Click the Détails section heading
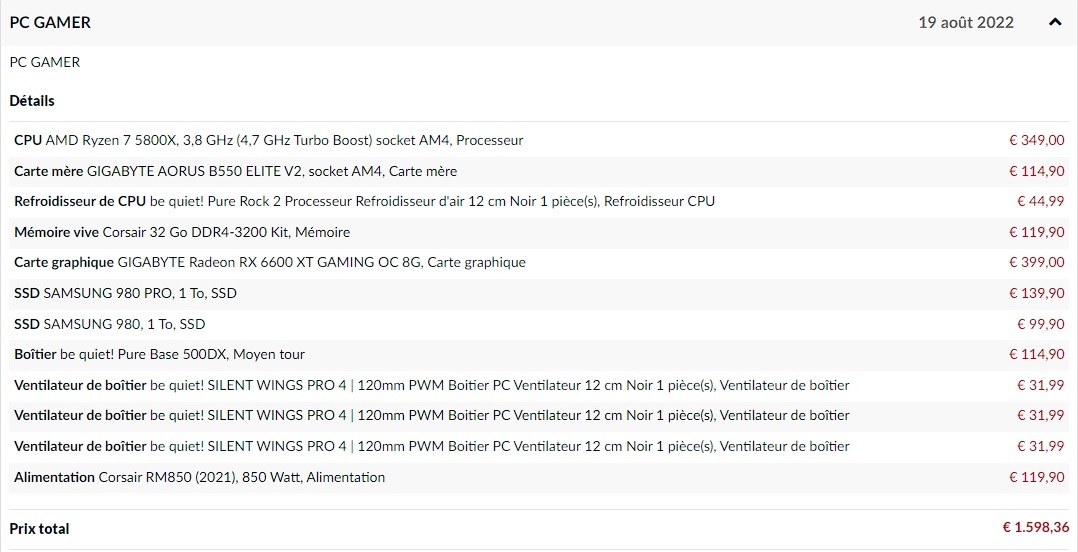Viewport: 1078px width, 552px height. [x=32, y=101]
